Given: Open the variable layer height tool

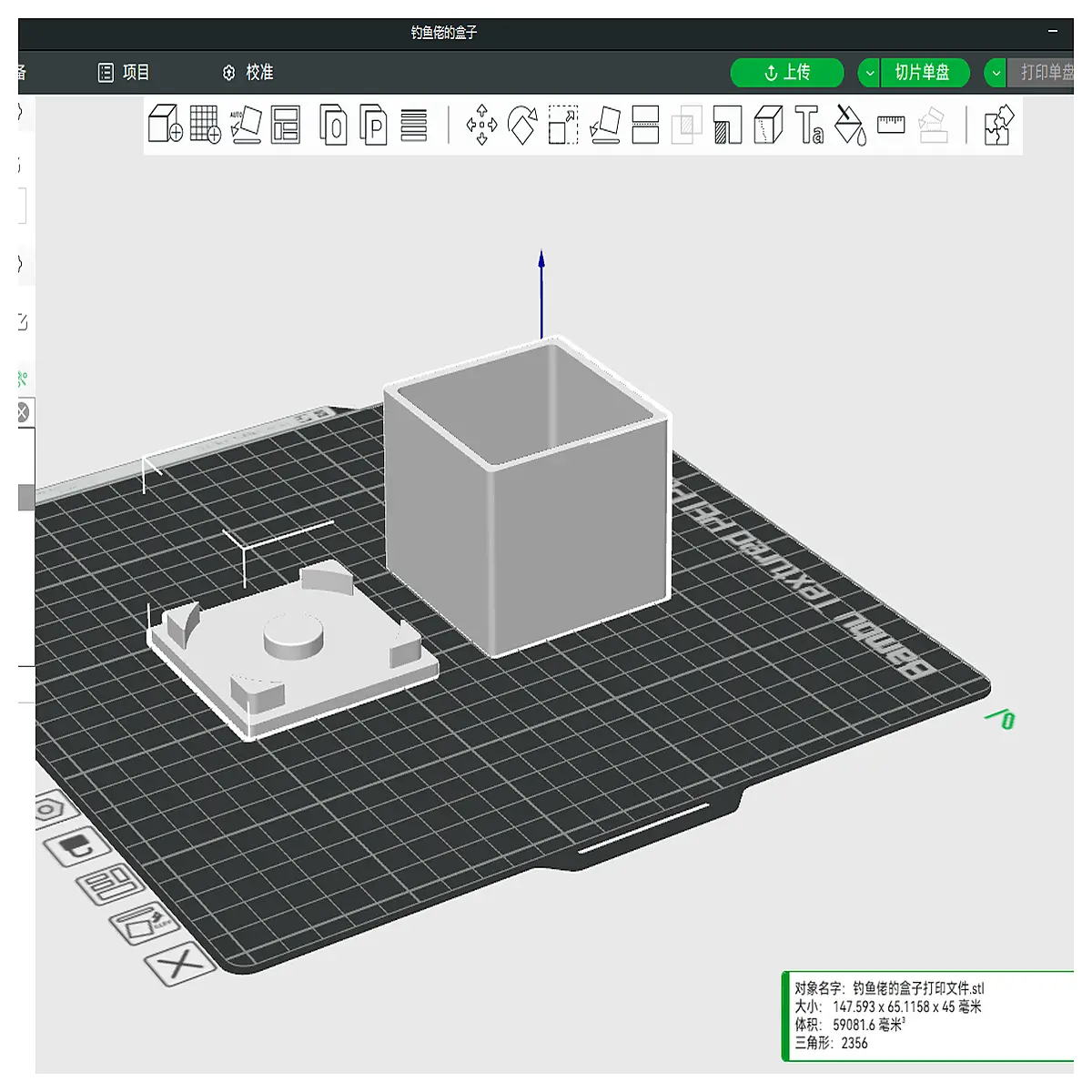Looking at the screenshot, I should [x=414, y=125].
